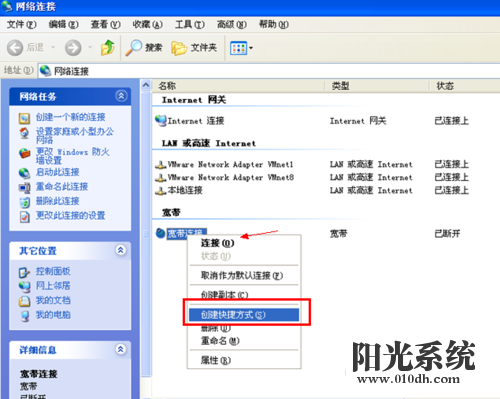Click the 启动此连接 link
This screenshot has height=399, width=500.
(x=58, y=172)
